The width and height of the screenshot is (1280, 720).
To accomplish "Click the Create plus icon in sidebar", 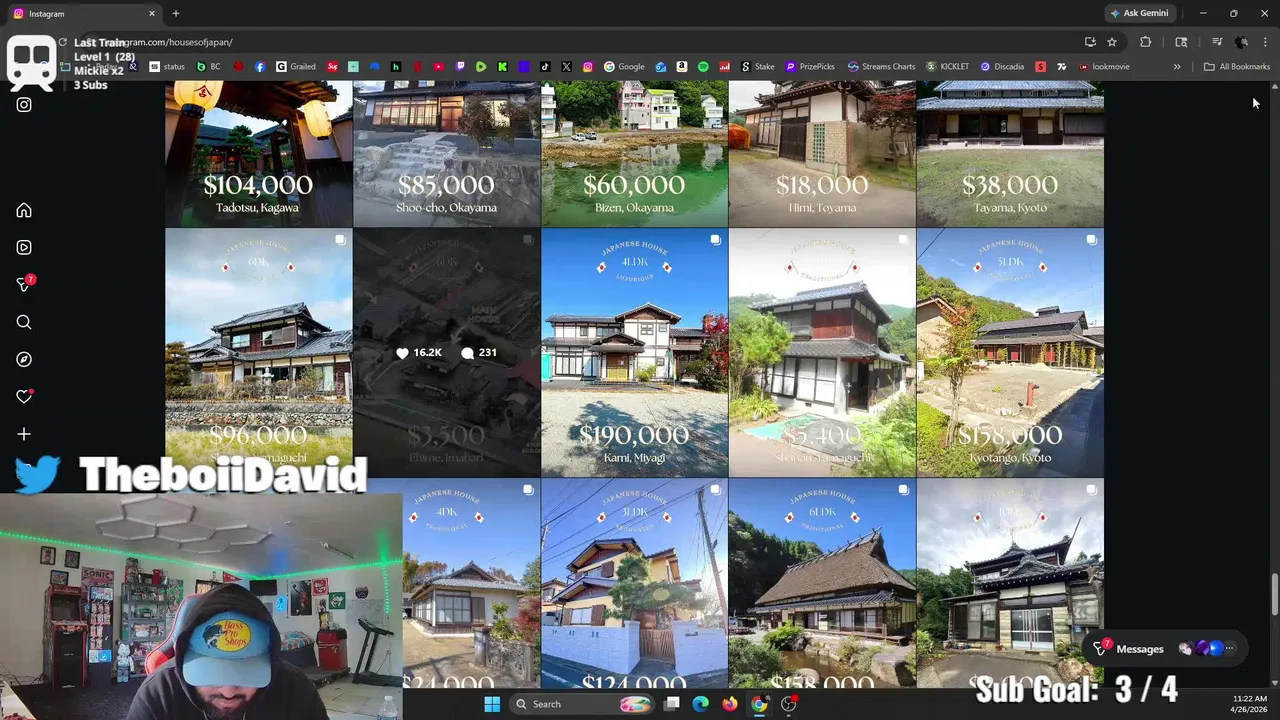I will point(24,434).
